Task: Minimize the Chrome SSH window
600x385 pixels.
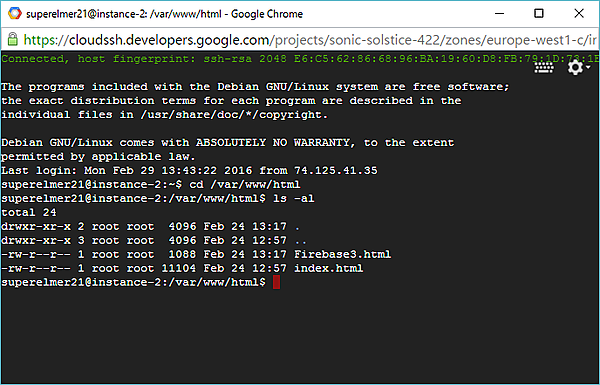Action: coord(499,13)
